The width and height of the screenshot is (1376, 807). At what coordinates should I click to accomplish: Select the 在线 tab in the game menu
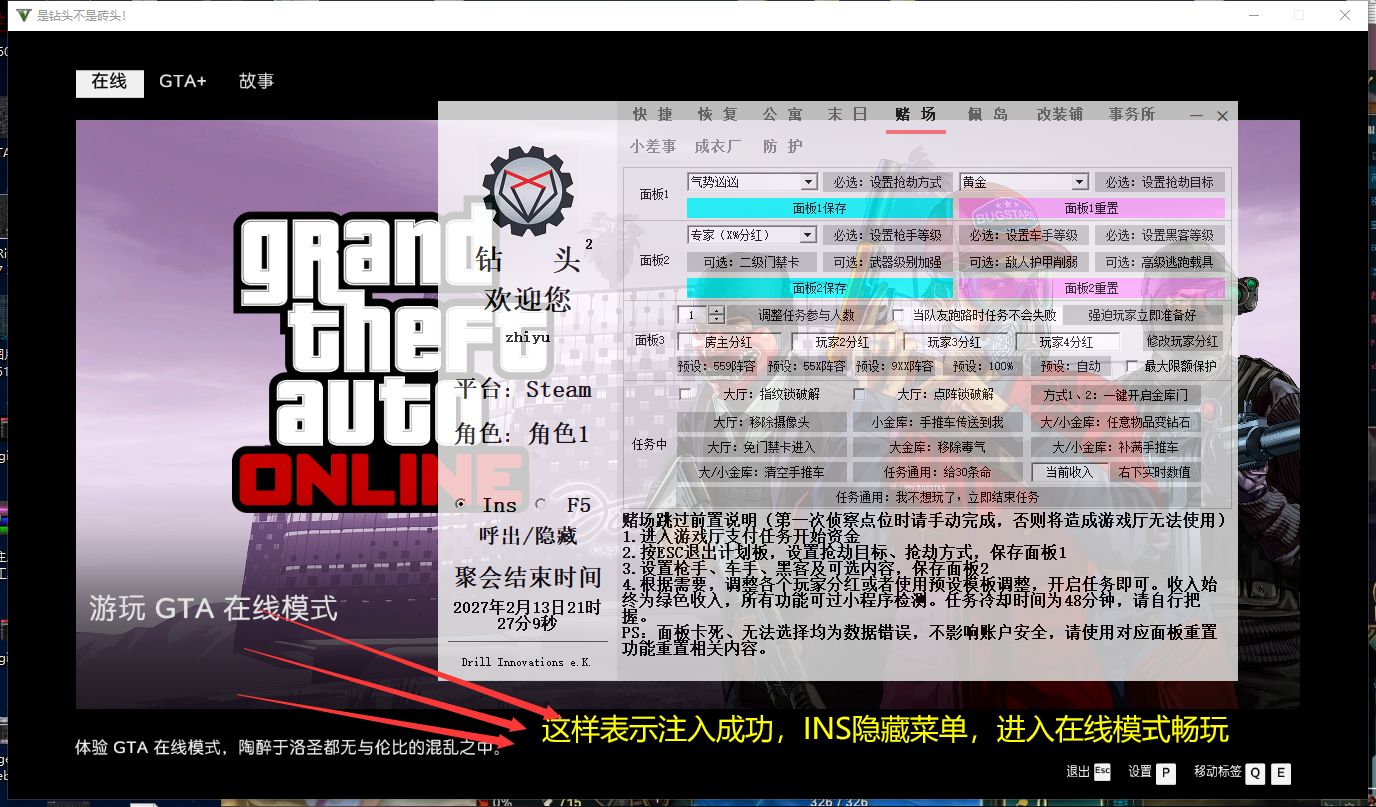point(109,82)
